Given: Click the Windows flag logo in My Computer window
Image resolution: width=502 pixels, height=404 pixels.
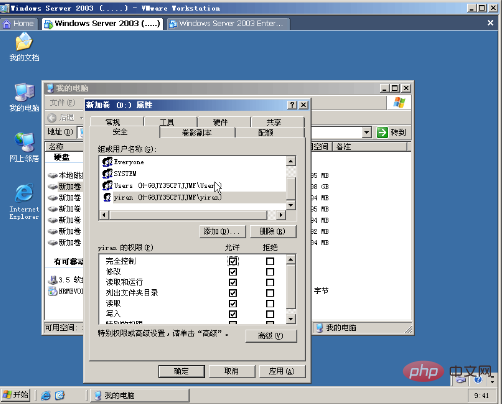Looking at the screenshot, I should coord(399,102).
